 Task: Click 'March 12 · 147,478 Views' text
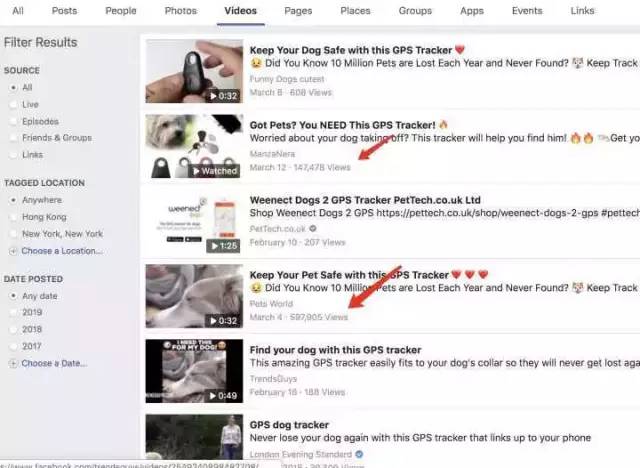tap(300, 167)
